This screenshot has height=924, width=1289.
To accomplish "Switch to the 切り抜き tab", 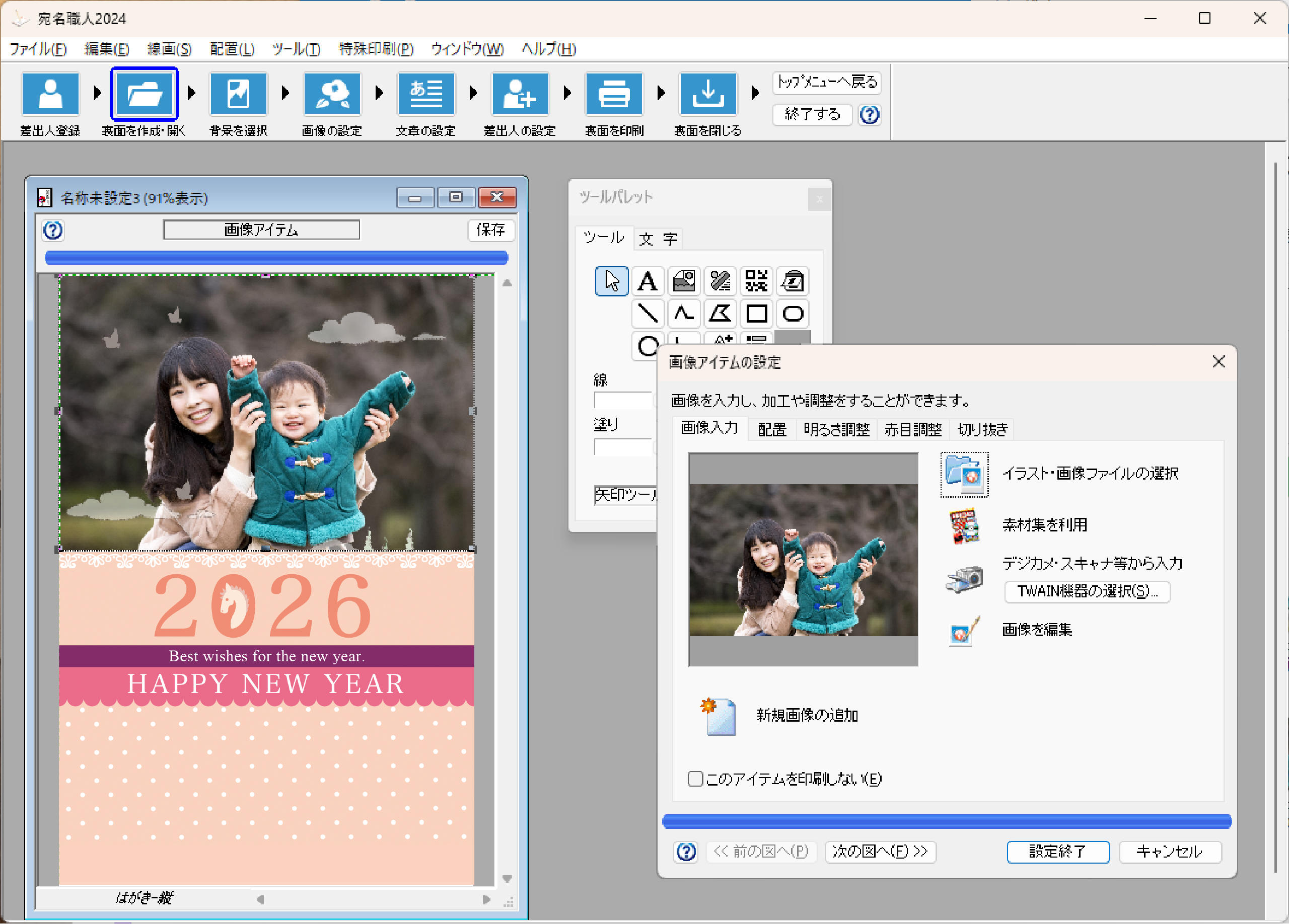I will point(981,429).
